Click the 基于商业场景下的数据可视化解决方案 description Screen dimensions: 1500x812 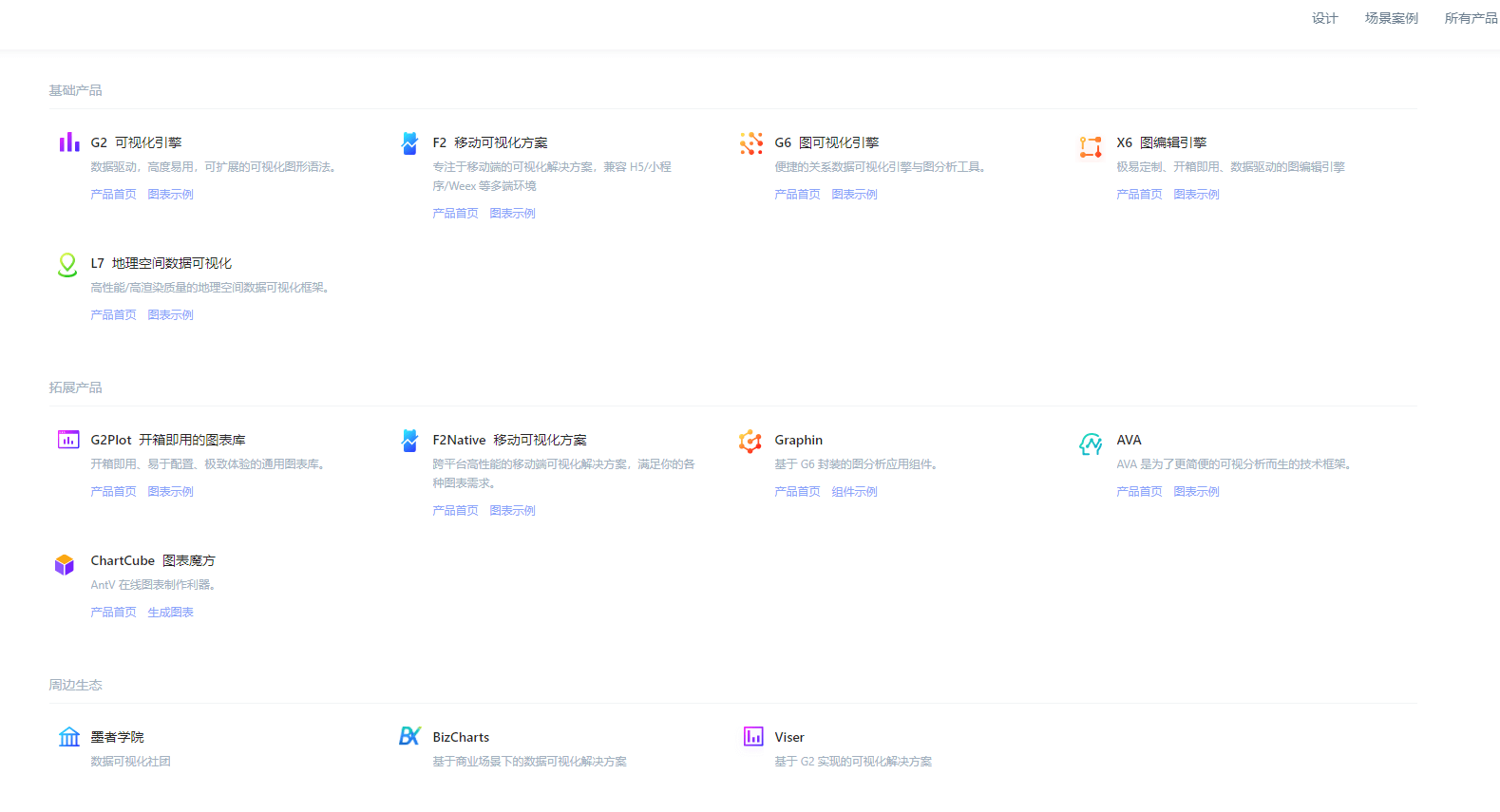click(529, 761)
